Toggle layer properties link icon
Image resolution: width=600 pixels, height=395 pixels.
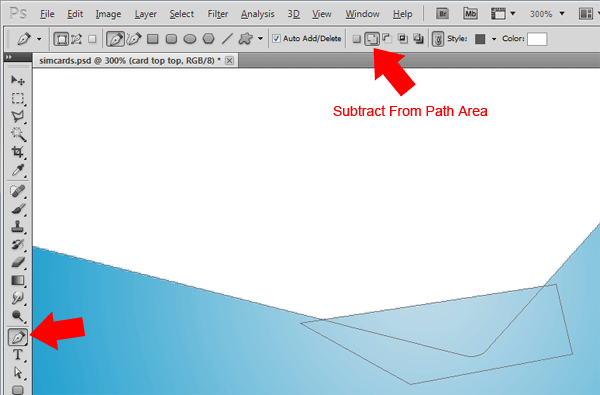click(438, 39)
